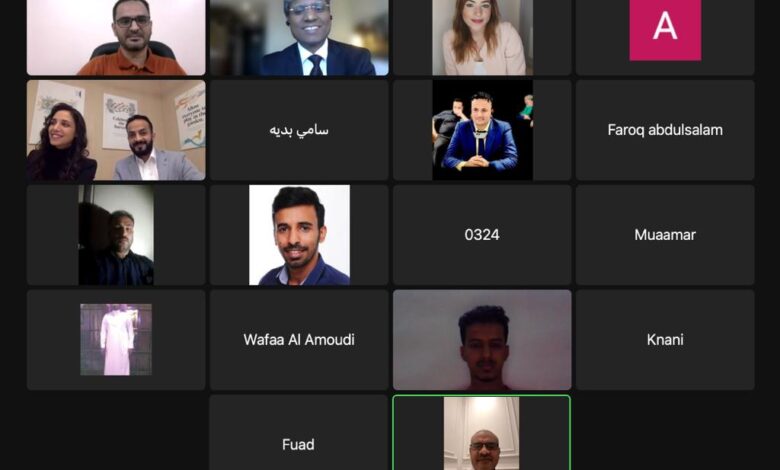Click the Wafaa Al Amoudi tile
The height and width of the screenshot is (470, 780).
point(298,340)
